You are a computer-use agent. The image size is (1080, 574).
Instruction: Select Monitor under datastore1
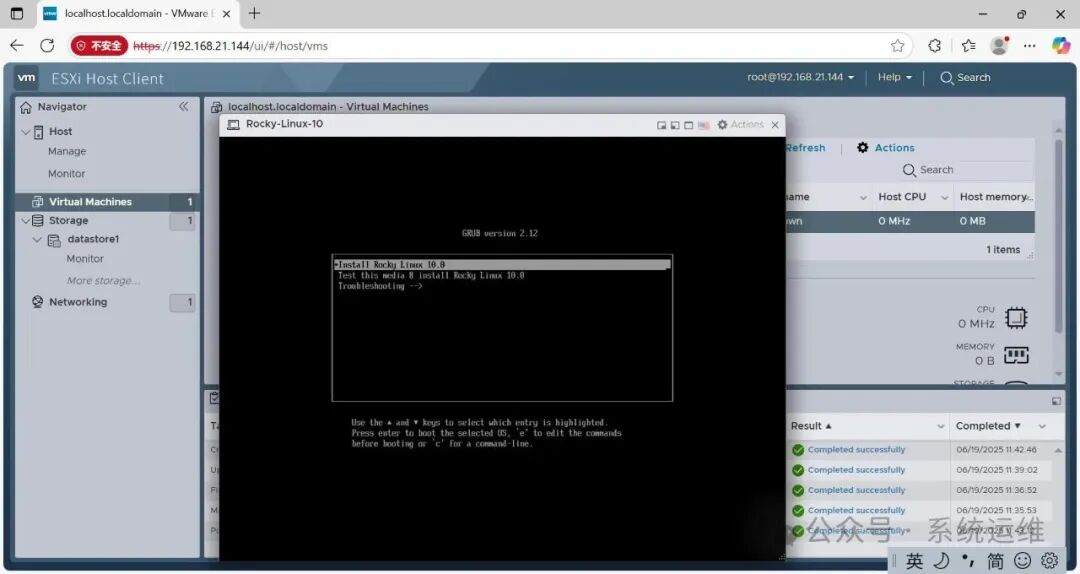85,258
